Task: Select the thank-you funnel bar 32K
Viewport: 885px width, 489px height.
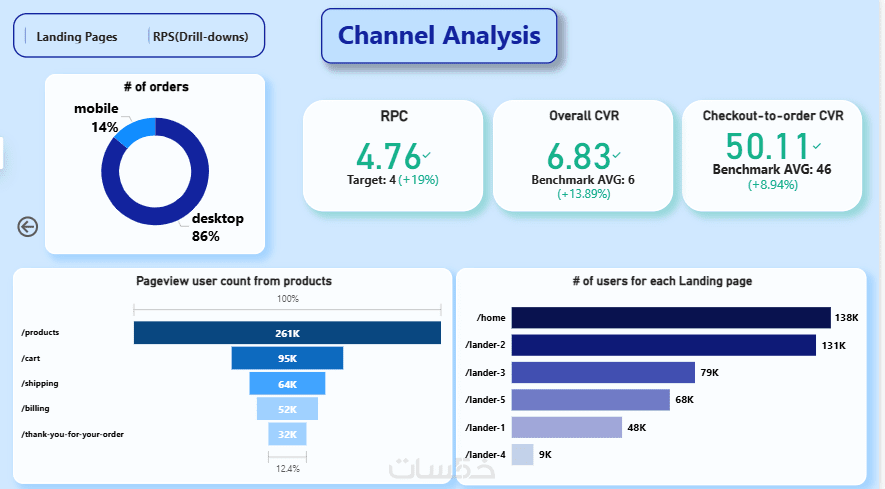Action: [287, 434]
